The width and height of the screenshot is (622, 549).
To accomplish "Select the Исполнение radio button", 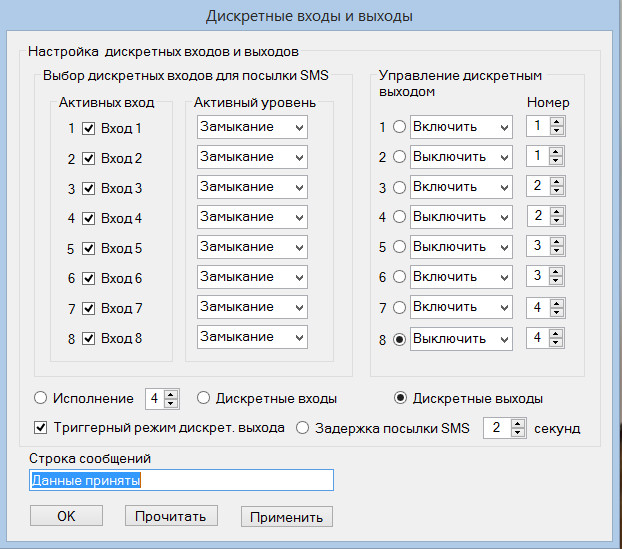I will 40,397.
